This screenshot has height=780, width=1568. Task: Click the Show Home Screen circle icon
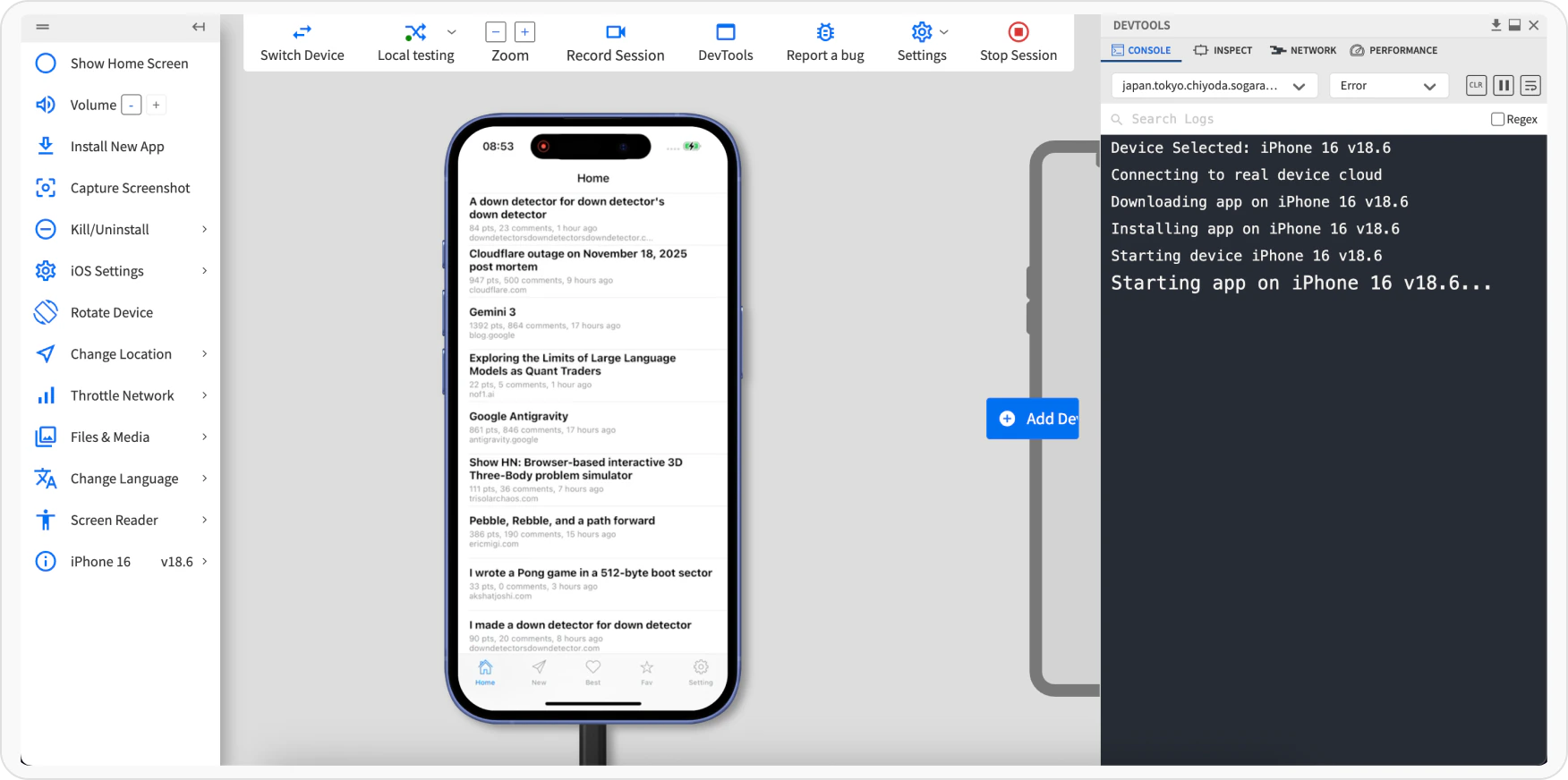[46, 64]
